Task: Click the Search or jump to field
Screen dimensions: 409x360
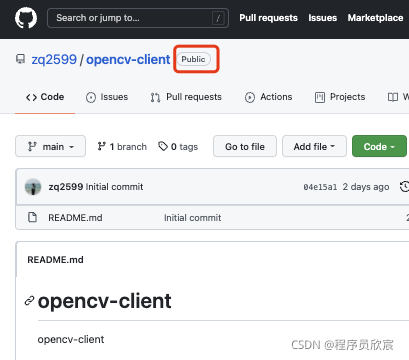Action: pos(138,18)
